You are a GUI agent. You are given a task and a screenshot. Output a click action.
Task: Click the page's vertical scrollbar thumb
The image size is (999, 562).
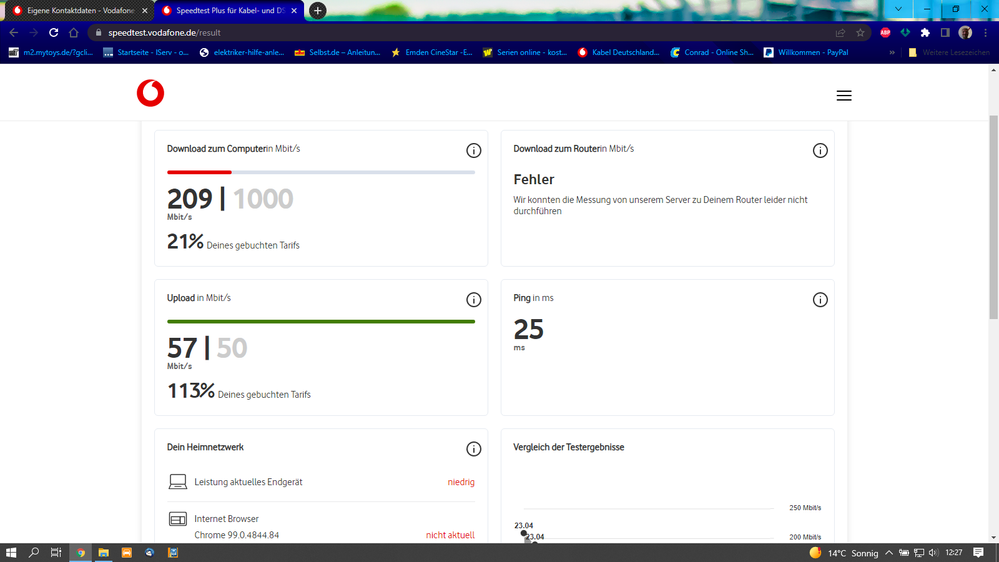[993, 217]
